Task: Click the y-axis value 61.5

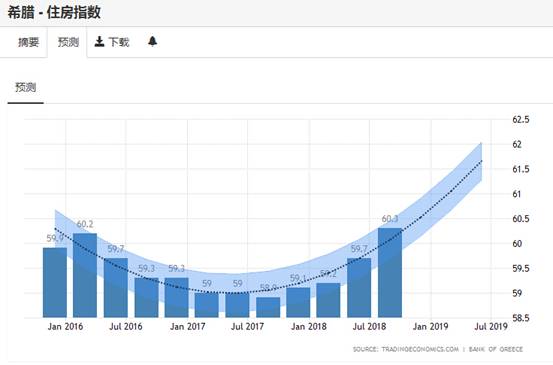Action: click(521, 169)
